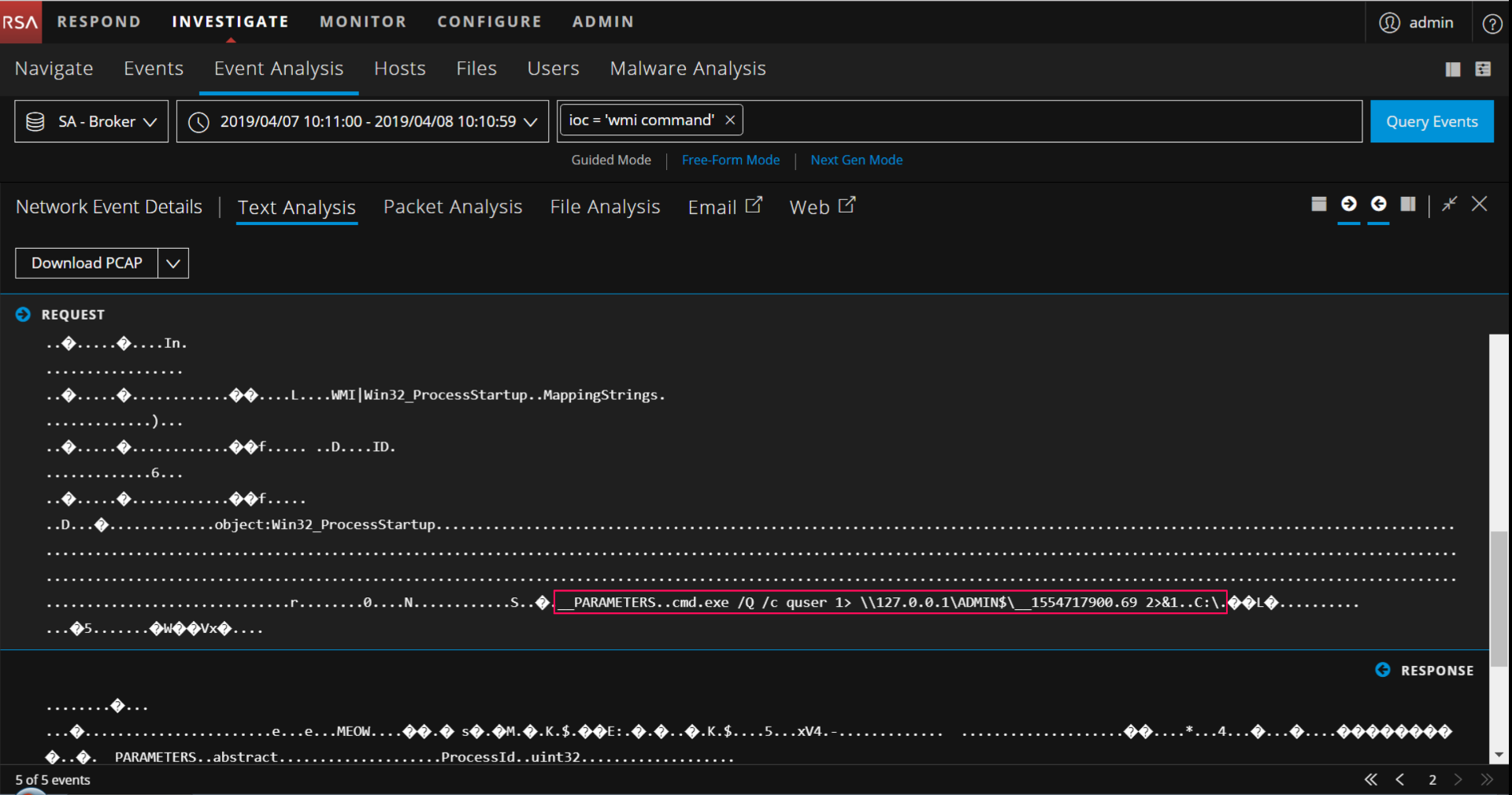
Task: Go to first page of events
Action: 1371,779
